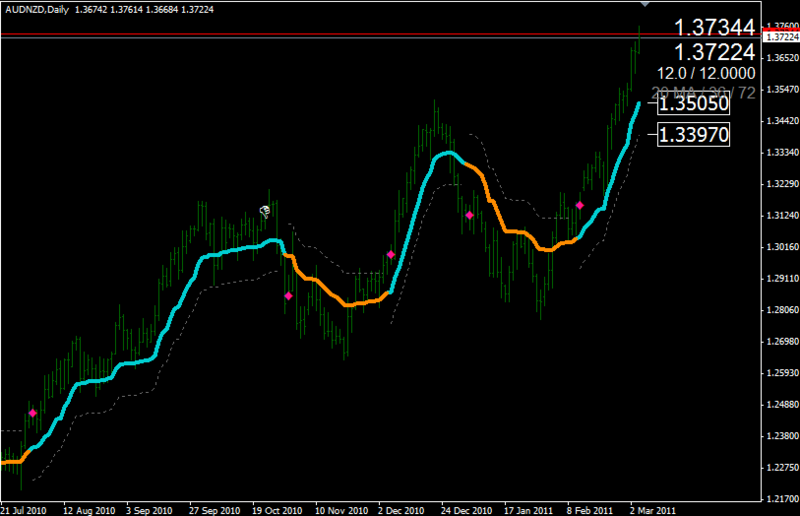
Task: Select the magenta diamond above the 8 Feb 2011 date
Action: tap(580, 205)
